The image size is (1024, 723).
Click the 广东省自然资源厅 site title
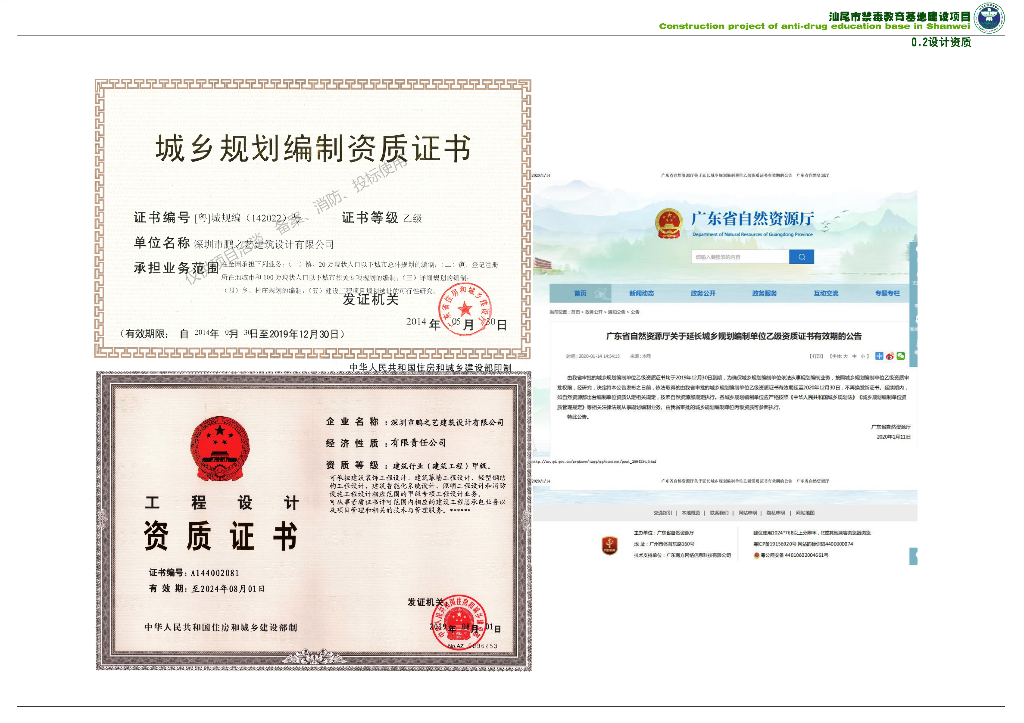[x=752, y=218]
